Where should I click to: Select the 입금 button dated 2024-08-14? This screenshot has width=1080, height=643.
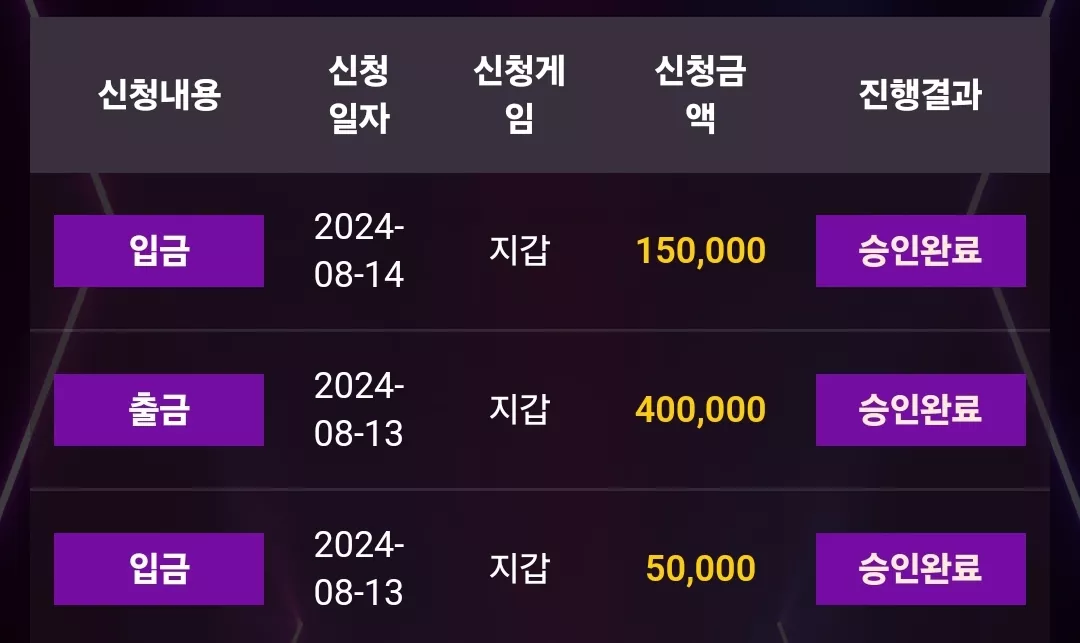click(x=159, y=251)
